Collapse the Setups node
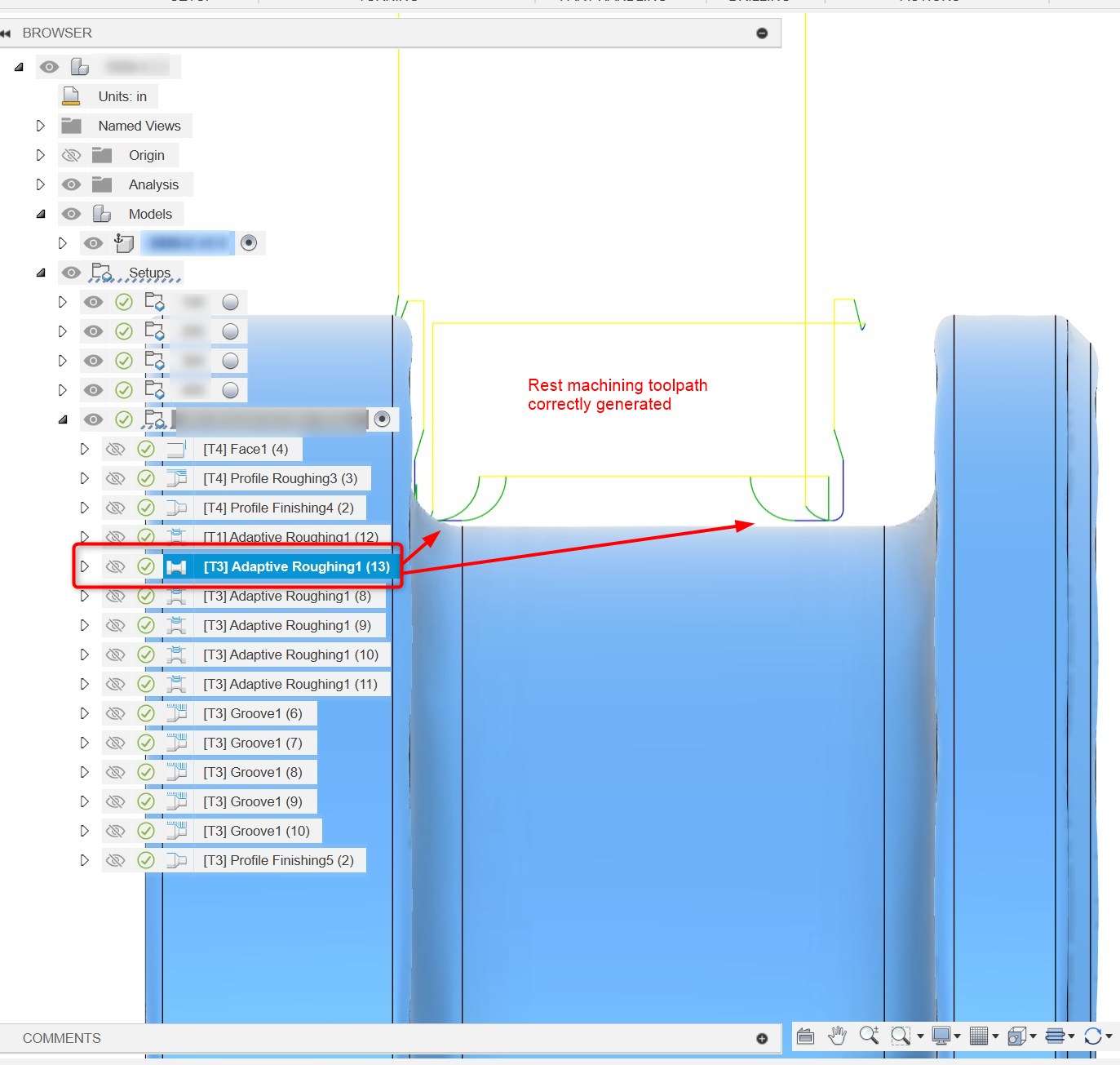Image resolution: width=1120 pixels, height=1065 pixels. coord(41,273)
